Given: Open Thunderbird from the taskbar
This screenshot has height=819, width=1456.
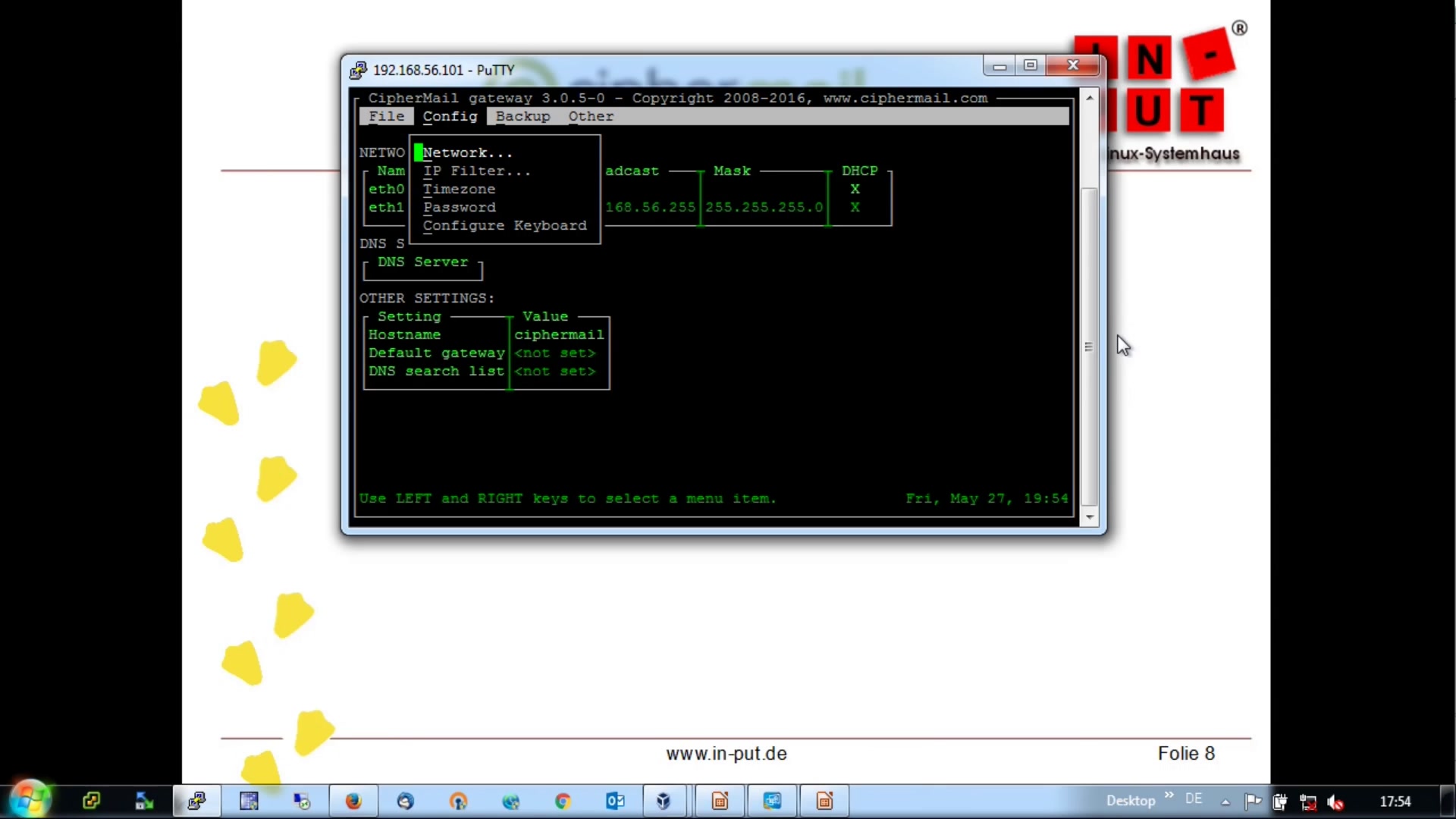Looking at the screenshot, I should [406, 801].
